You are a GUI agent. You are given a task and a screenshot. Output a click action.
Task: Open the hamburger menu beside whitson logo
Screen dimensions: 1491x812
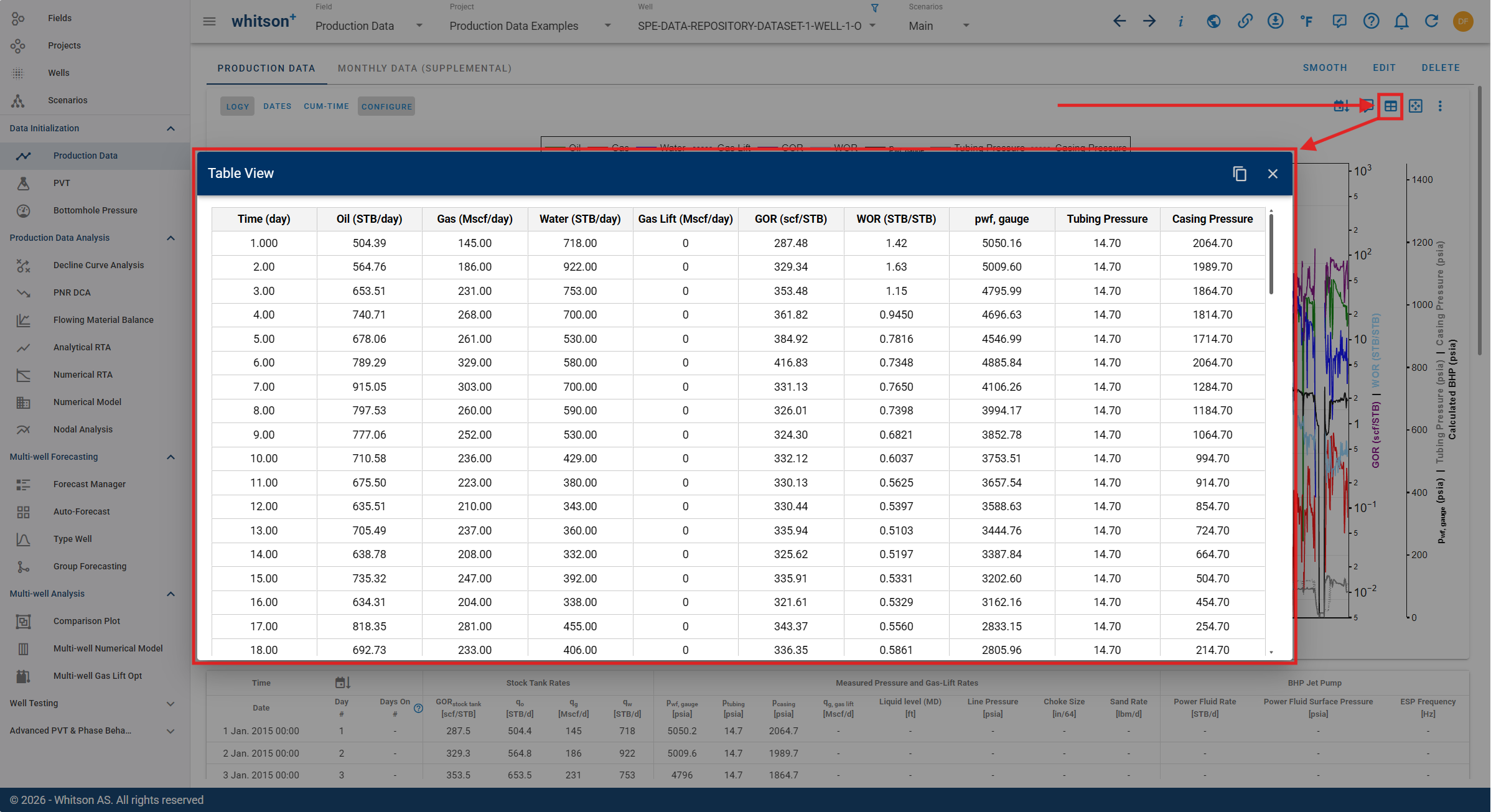209,22
